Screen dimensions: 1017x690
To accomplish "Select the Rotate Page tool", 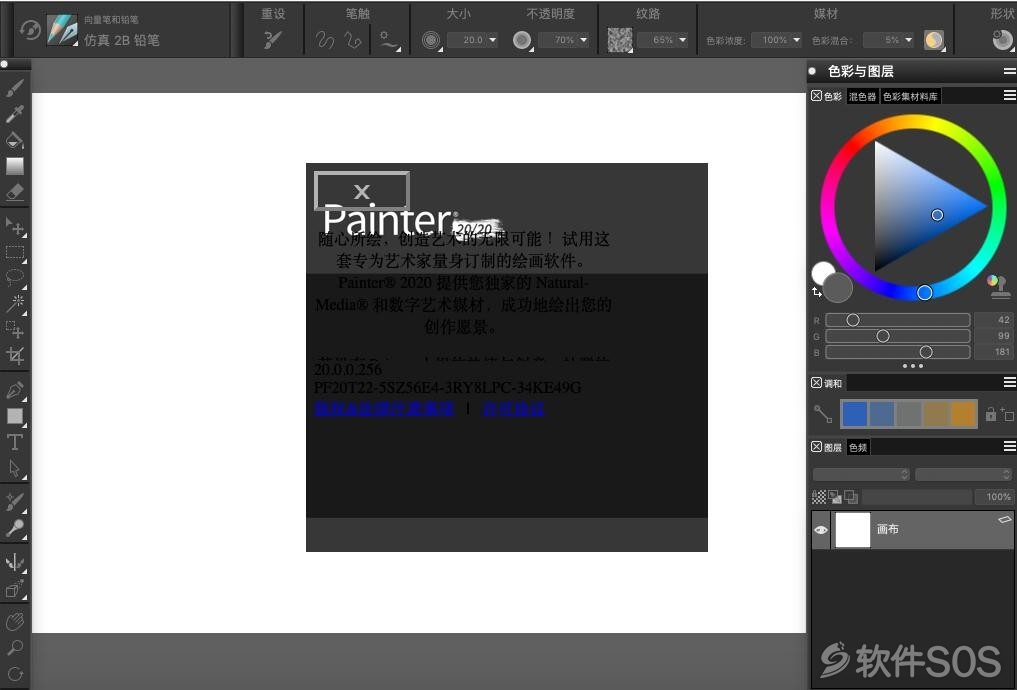I will (x=14, y=674).
